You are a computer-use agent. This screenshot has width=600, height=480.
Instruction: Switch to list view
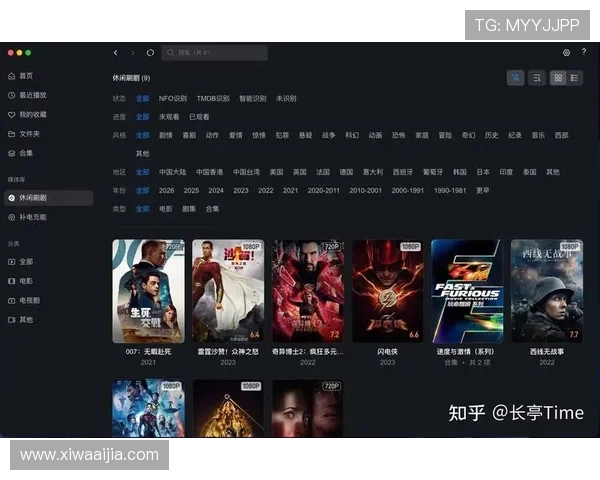pyautogui.click(x=574, y=78)
